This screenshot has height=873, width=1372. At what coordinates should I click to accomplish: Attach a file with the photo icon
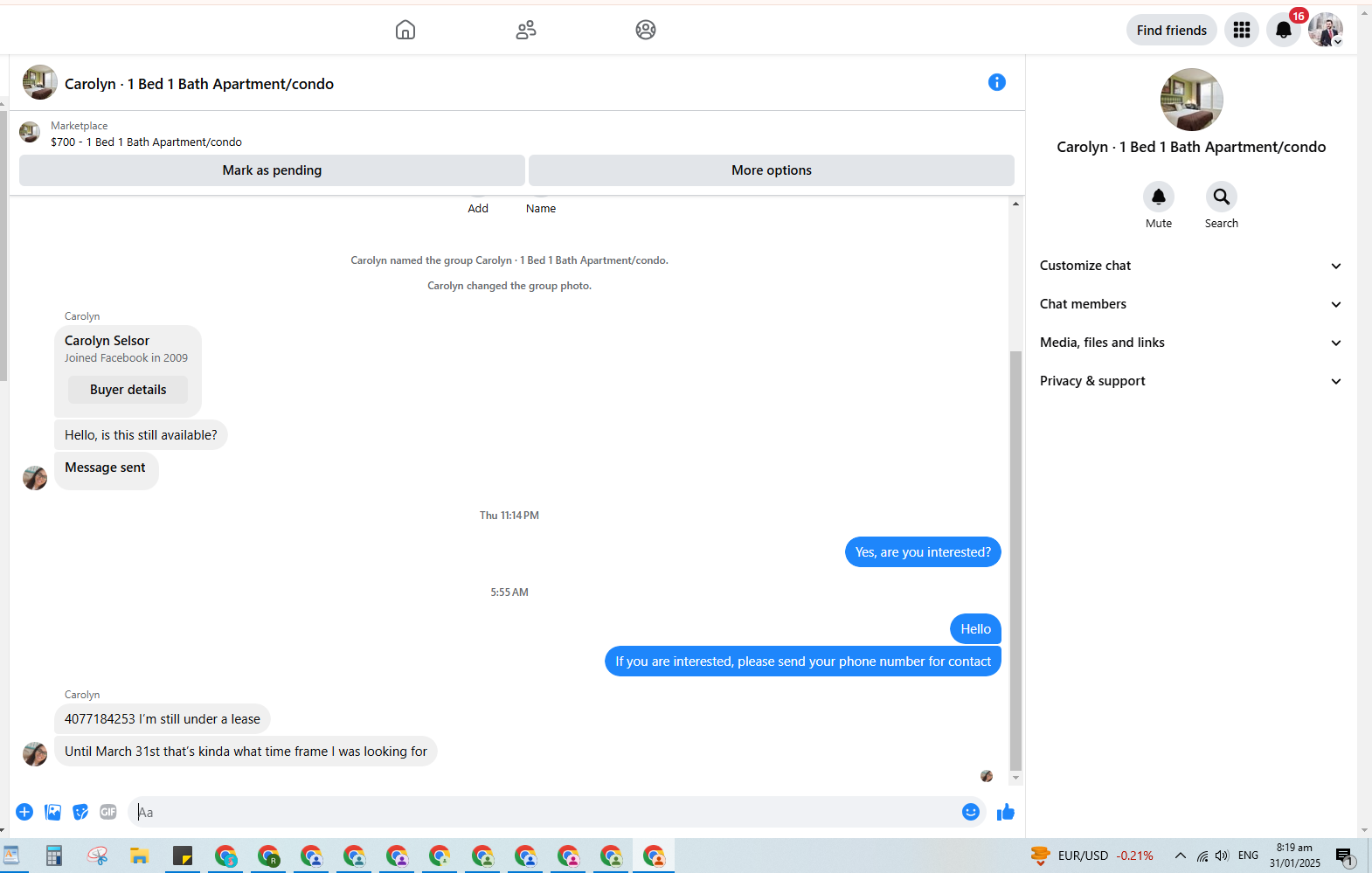52,812
